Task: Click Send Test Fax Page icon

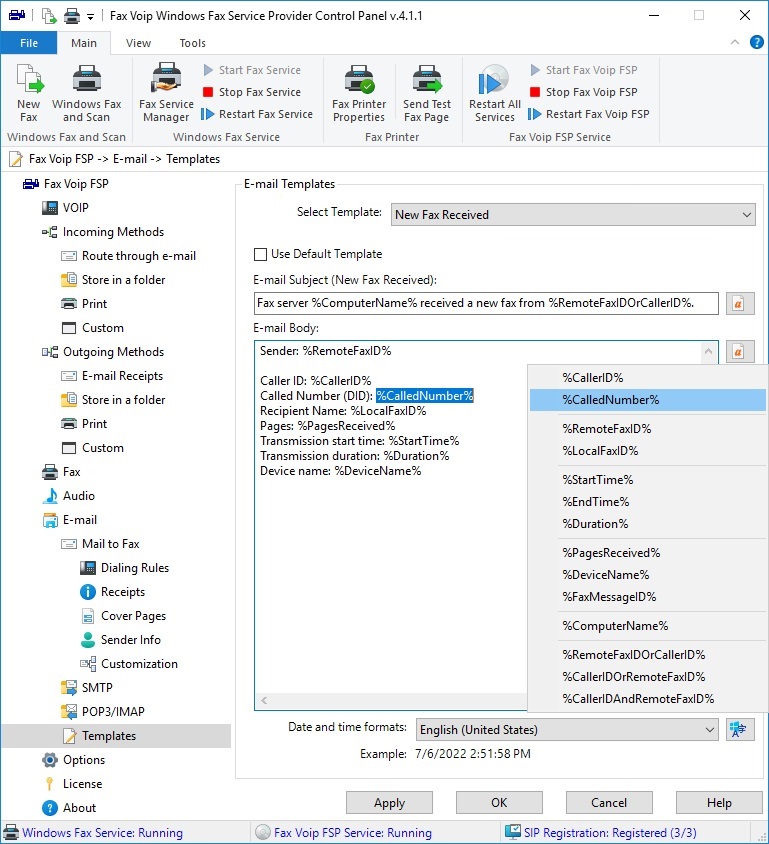Action: click(x=427, y=93)
